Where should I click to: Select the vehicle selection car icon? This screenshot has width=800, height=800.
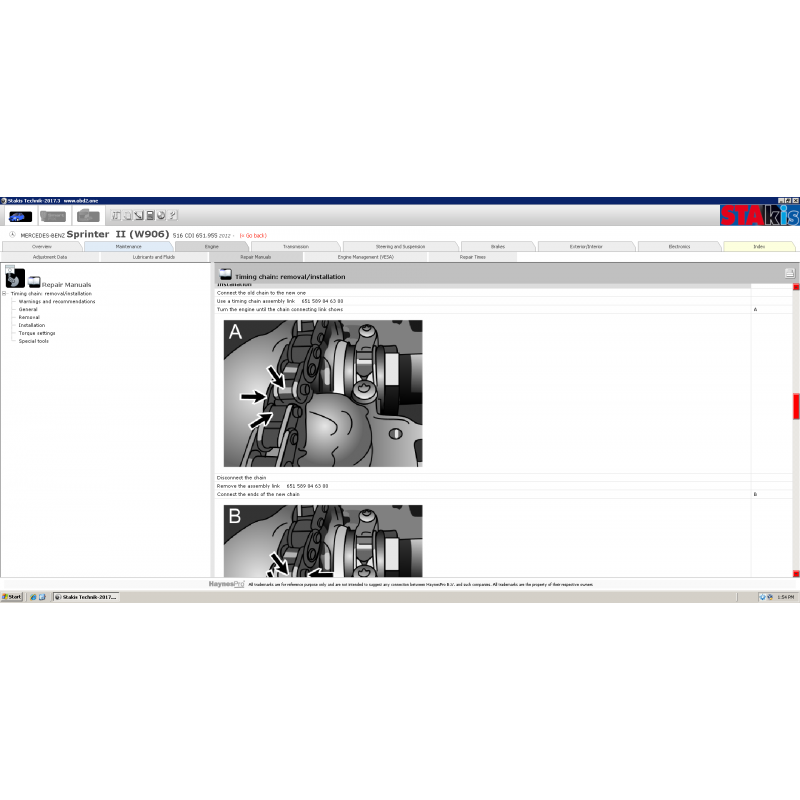pyautogui.click(x=20, y=215)
